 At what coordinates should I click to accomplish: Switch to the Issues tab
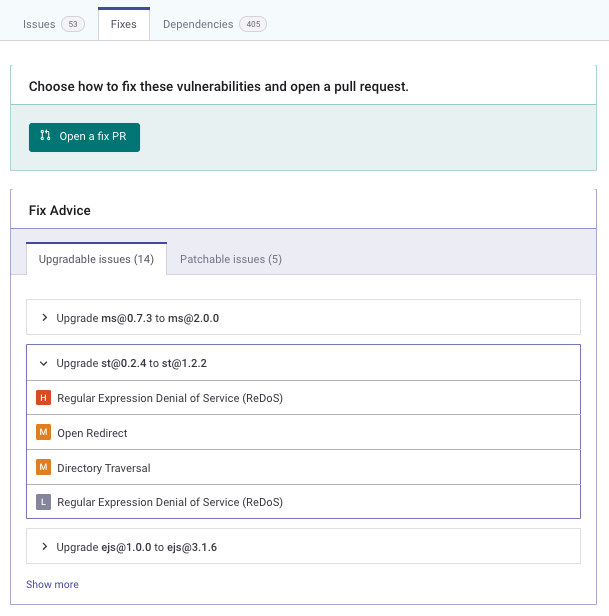(x=53, y=24)
